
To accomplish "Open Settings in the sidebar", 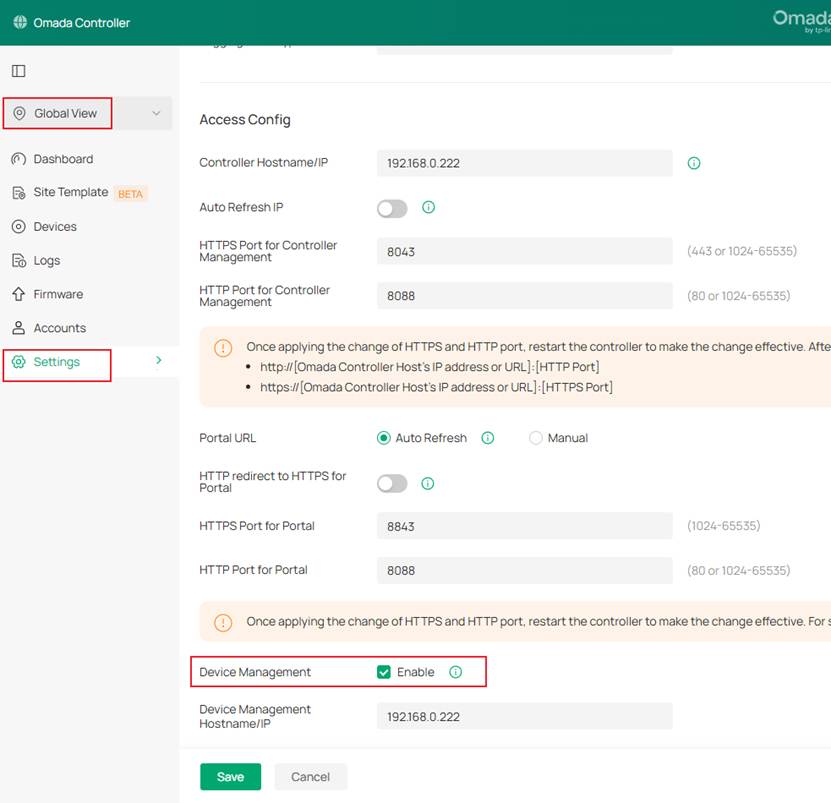I will (x=57, y=362).
